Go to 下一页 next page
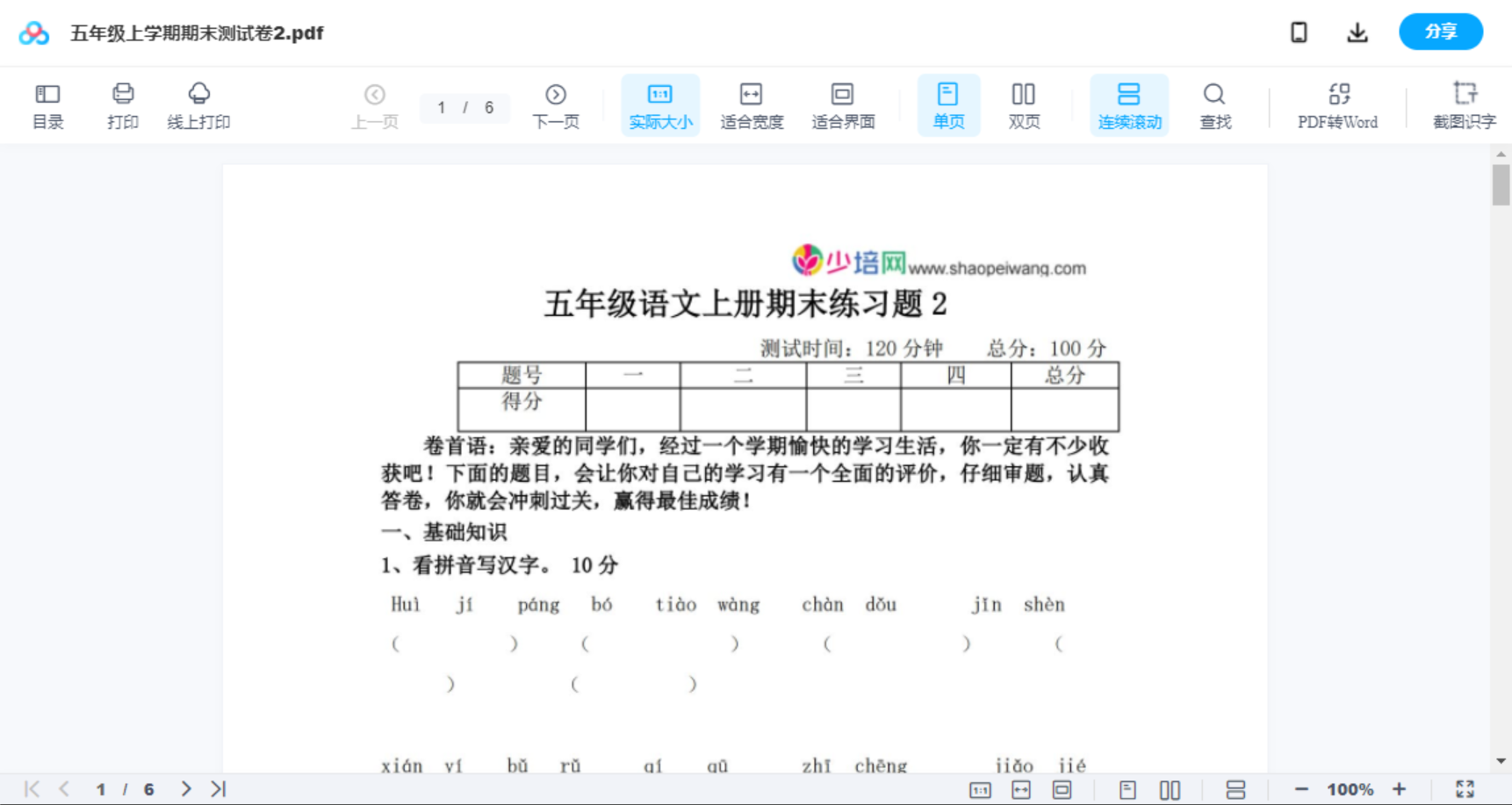1512x805 pixels. (x=556, y=104)
